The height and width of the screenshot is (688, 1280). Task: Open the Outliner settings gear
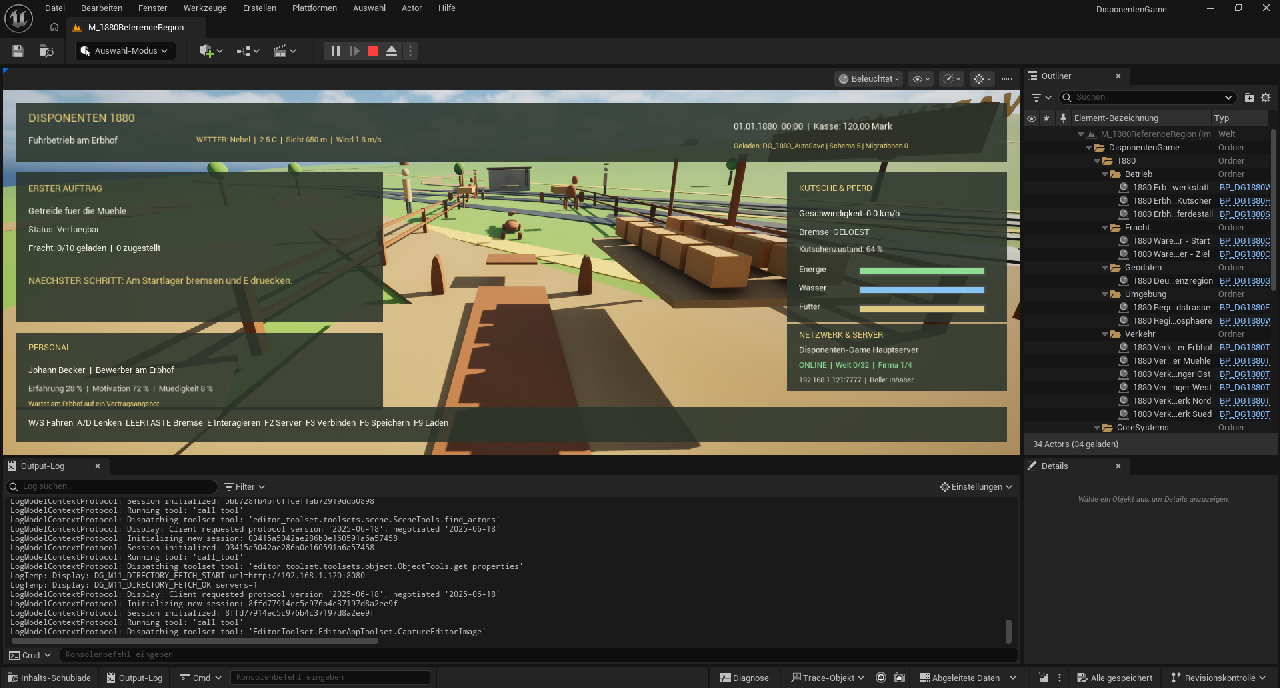(1266, 97)
